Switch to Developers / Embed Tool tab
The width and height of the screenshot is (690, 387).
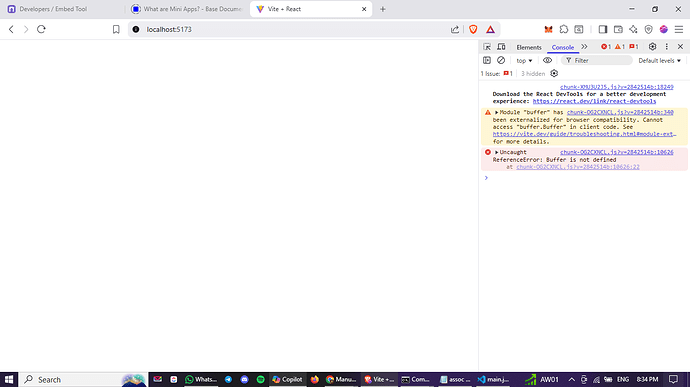click(x=61, y=9)
